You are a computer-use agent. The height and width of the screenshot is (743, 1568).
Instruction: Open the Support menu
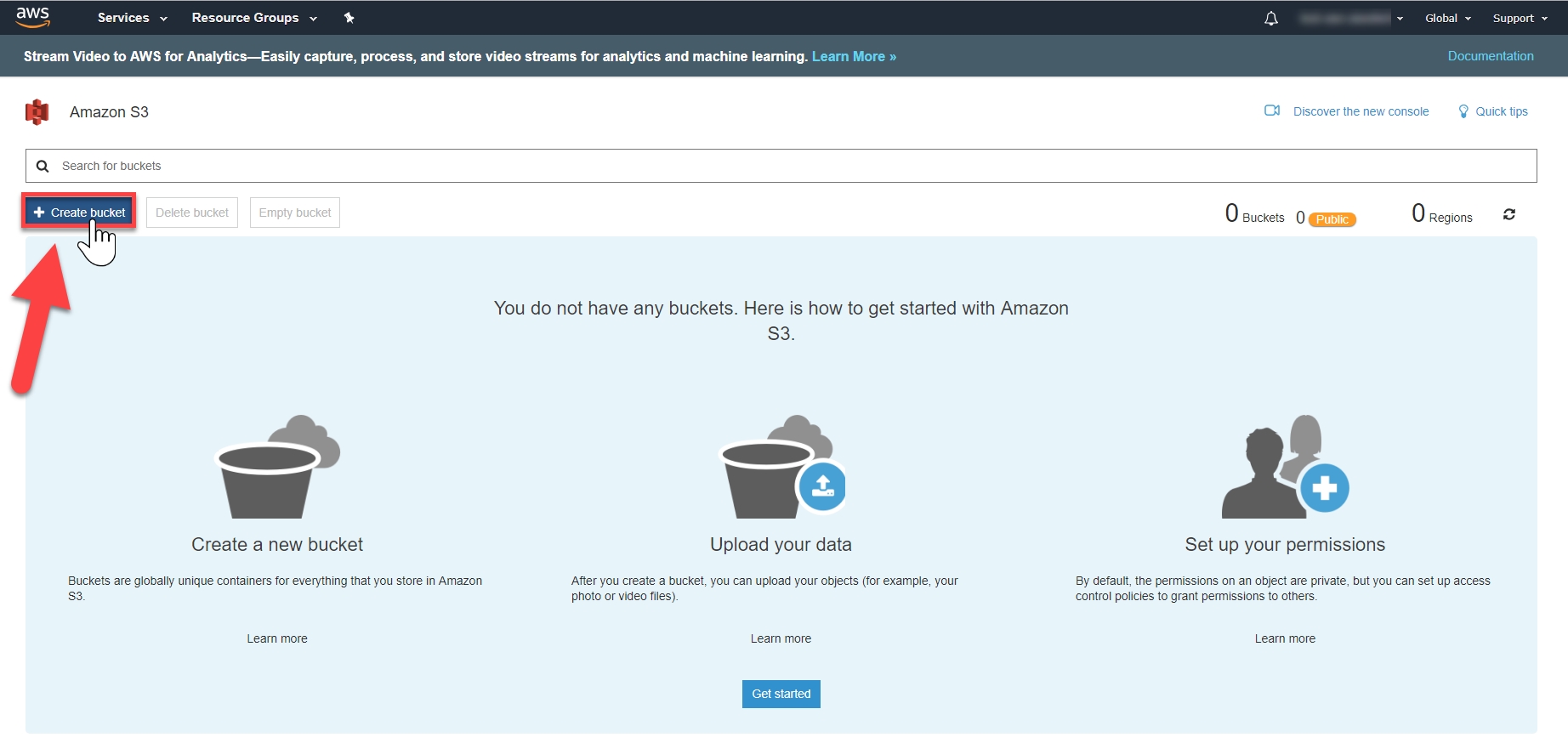(1520, 18)
